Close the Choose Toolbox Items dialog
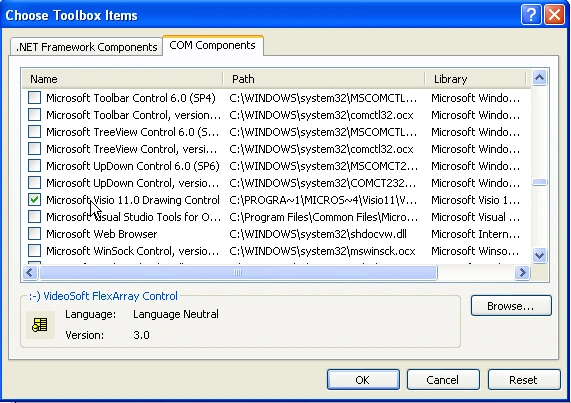Image resolution: width=571 pixels, height=403 pixels. [554, 15]
